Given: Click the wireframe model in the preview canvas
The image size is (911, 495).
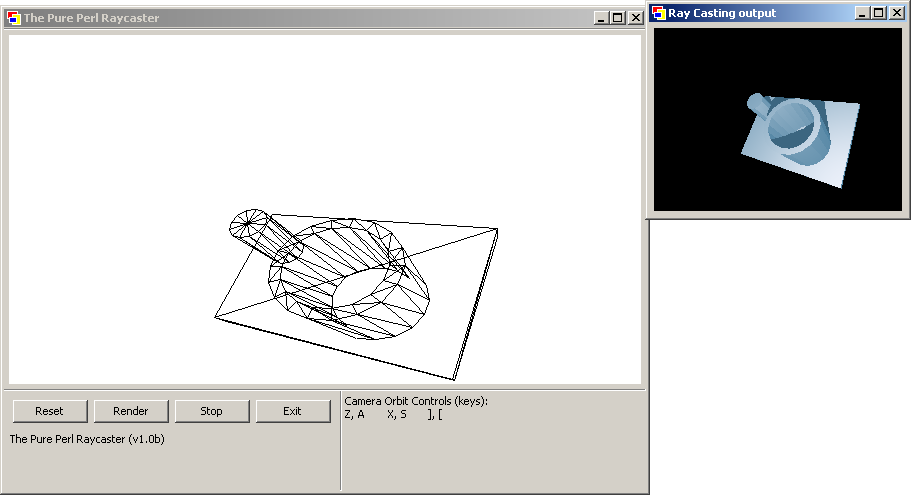Looking at the screenshot, I should (356, 294).
